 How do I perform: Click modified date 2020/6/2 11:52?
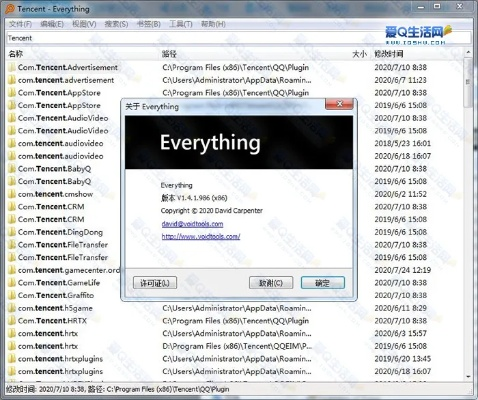tap(400, 194)
